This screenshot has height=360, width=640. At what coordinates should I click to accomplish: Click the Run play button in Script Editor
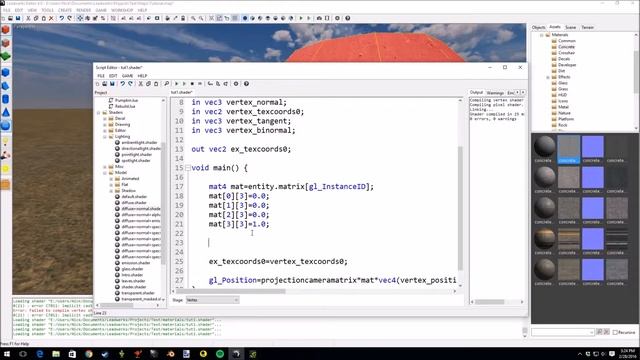[x=177, y=84]
